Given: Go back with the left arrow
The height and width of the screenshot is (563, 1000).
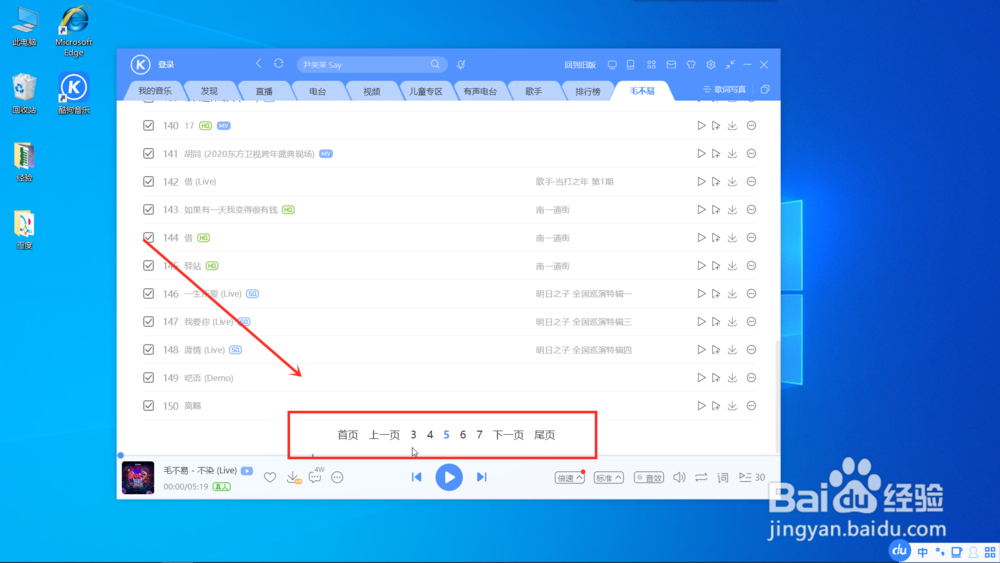Looking at the screenshot, I should [x=258, y=64].
